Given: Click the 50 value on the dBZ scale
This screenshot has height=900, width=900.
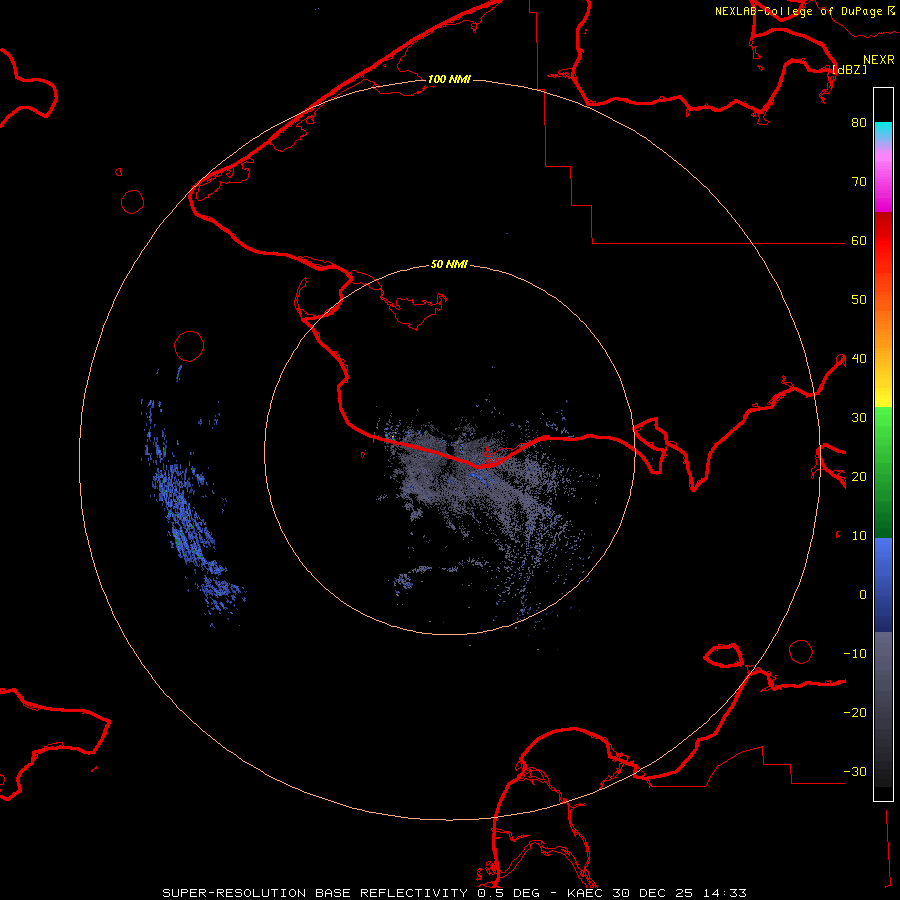Looking at the screenshot, I should click(859, 300).
